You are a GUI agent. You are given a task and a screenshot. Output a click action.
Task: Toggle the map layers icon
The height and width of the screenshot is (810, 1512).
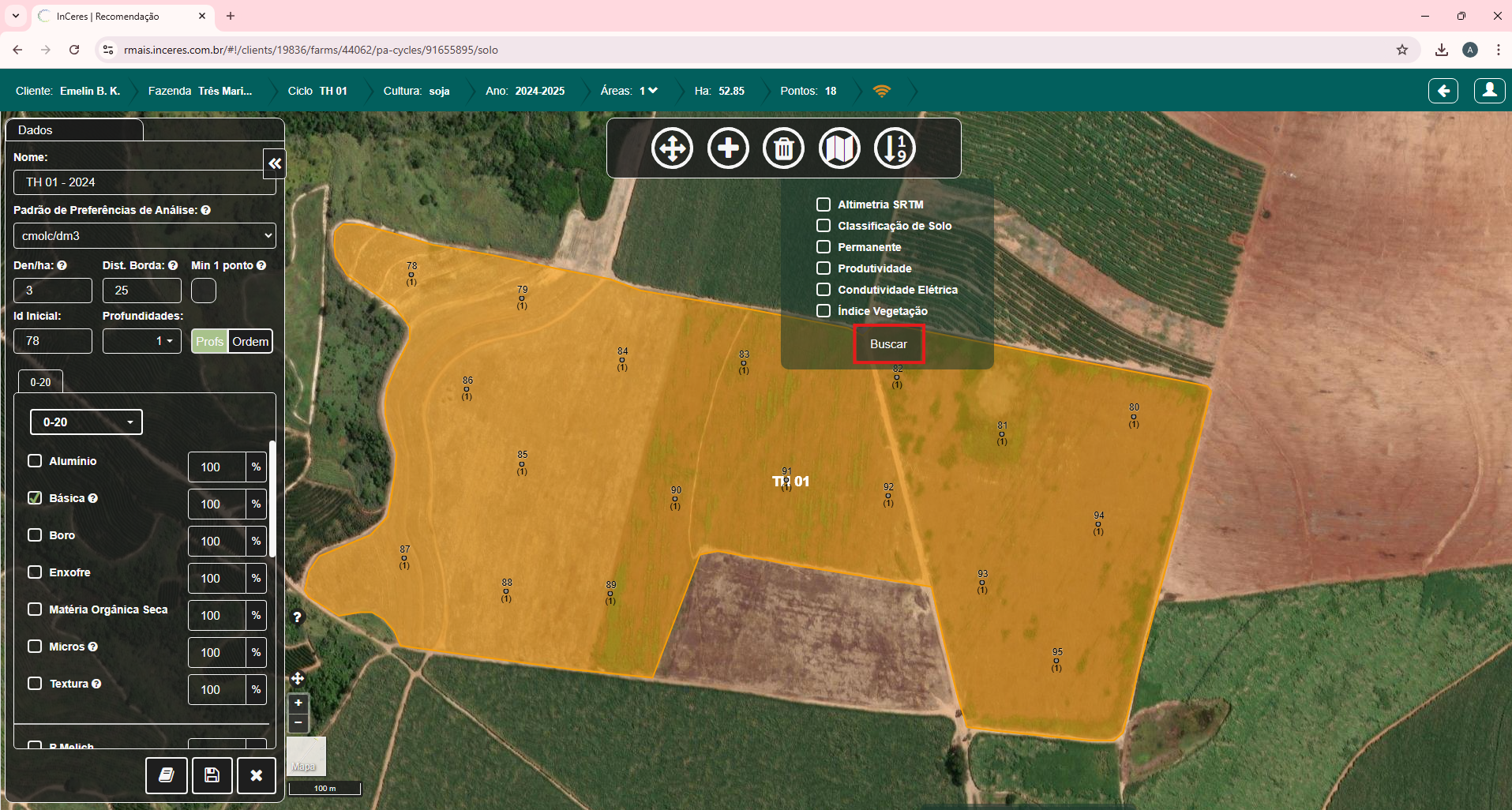[839, 148]
